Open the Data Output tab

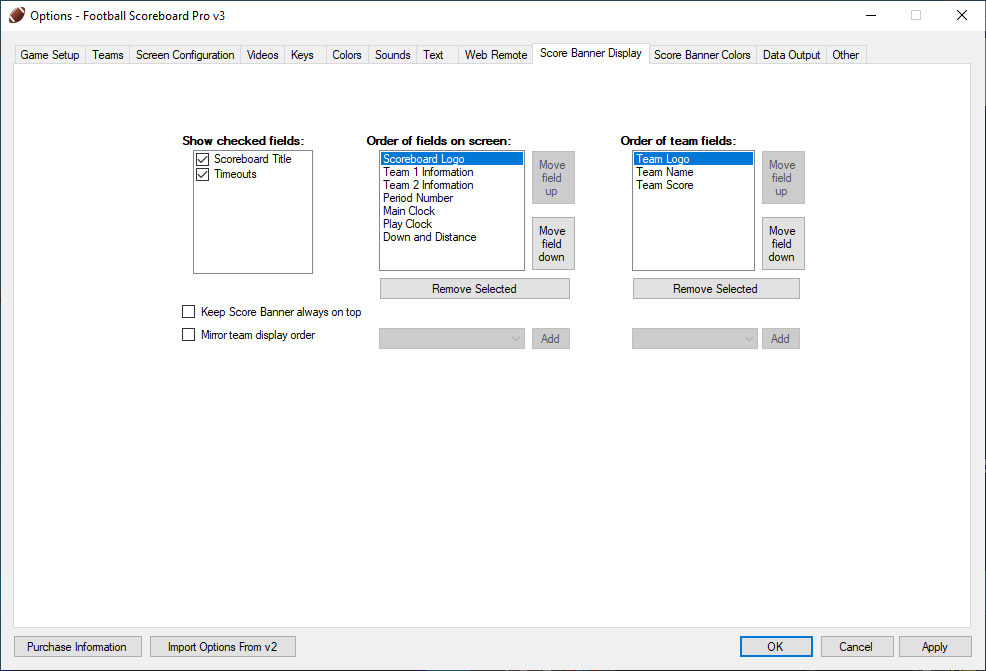pos(791,55)
